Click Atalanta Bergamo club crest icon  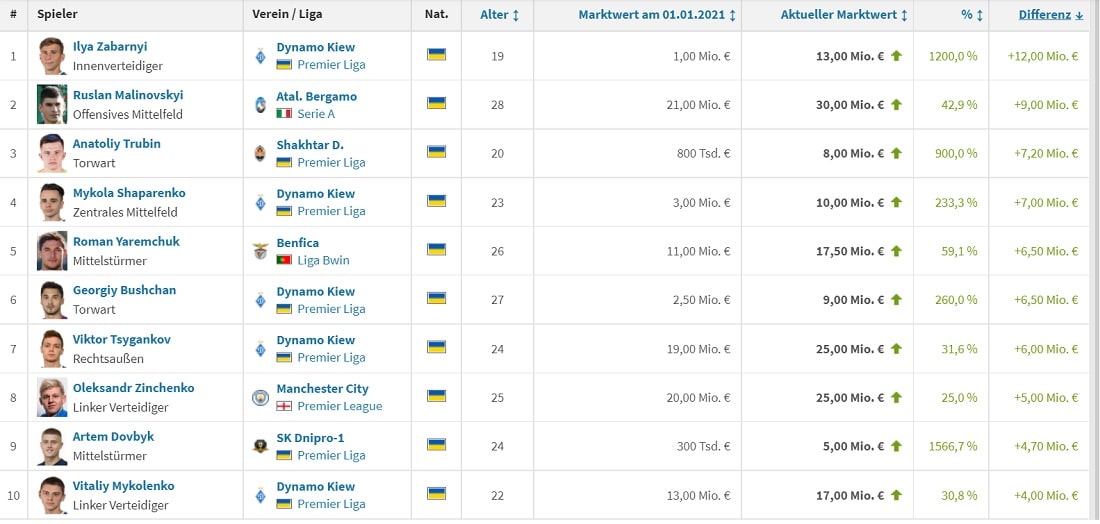click(260, 105)
